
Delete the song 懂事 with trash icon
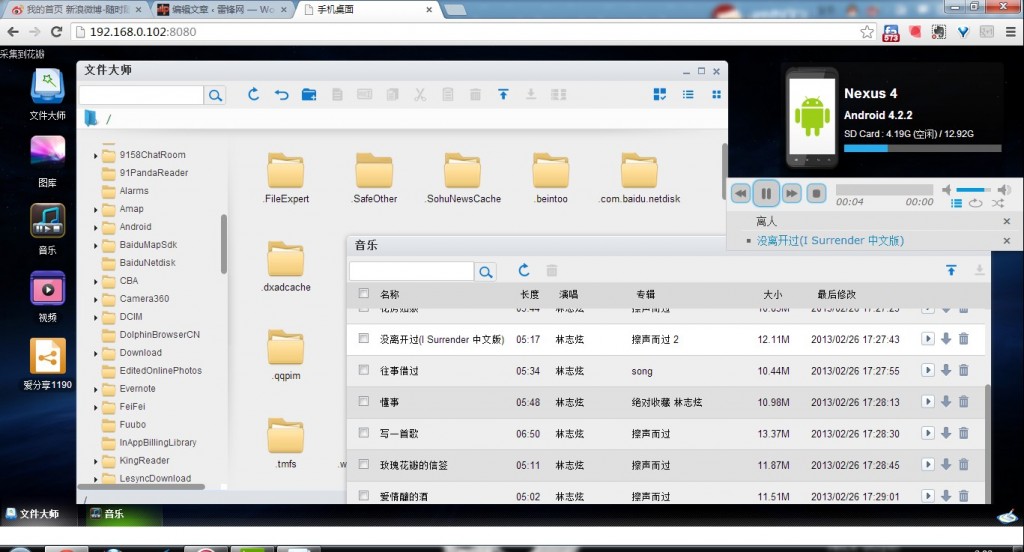tap(964, 402)
